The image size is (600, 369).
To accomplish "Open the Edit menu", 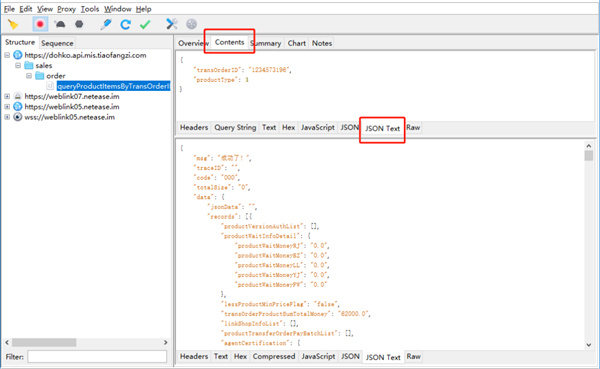I will [x=26, y=9].
